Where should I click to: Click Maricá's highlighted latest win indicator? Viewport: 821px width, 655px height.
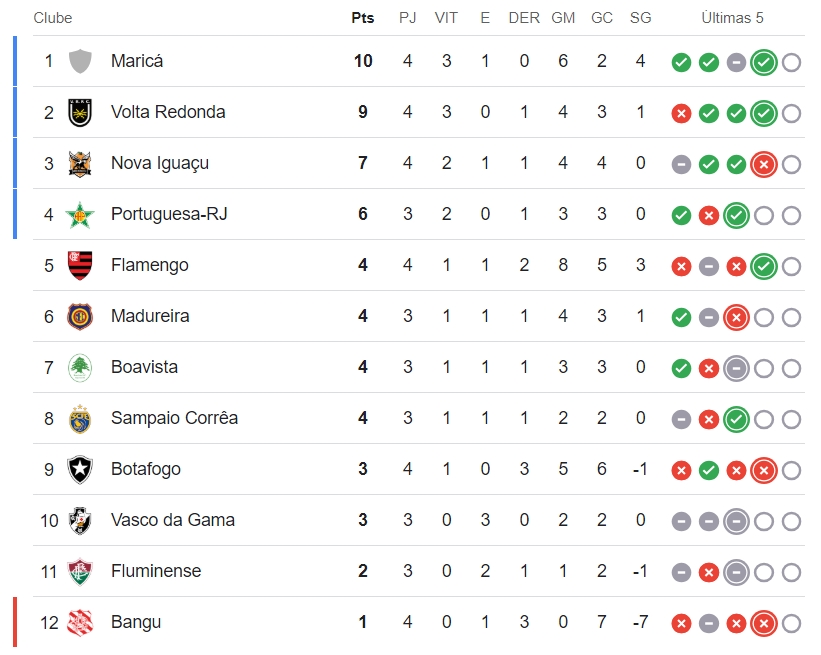point(763,63)
